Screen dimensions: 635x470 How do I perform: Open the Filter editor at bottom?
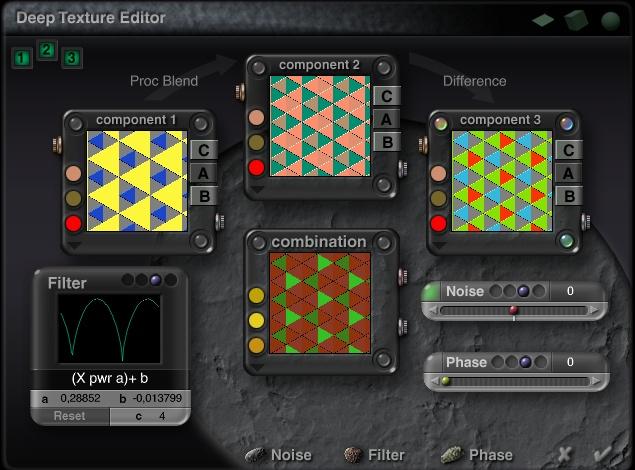[374, 455]
